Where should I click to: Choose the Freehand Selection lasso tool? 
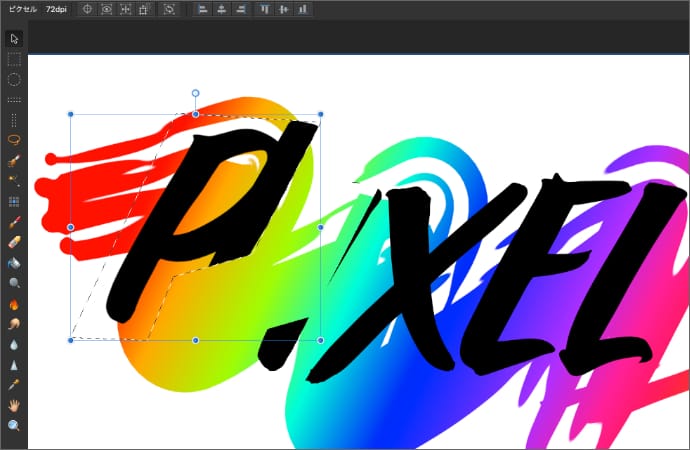pos(14,140)
